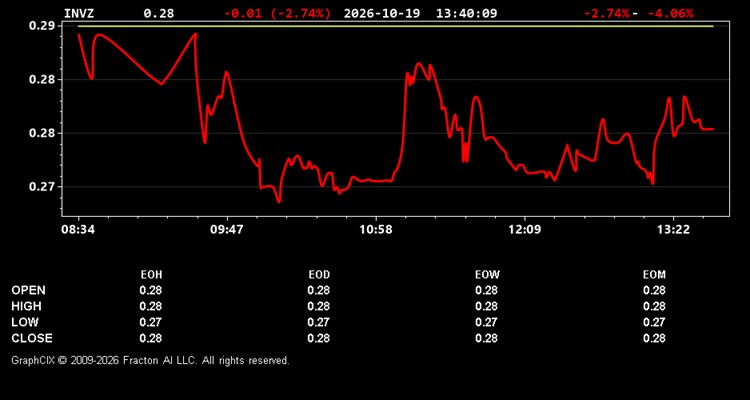Viewport: 750px width, 400px height.
Task: Choose the EOW OPEN value 0.28
Action: click(x=486, y=290)
